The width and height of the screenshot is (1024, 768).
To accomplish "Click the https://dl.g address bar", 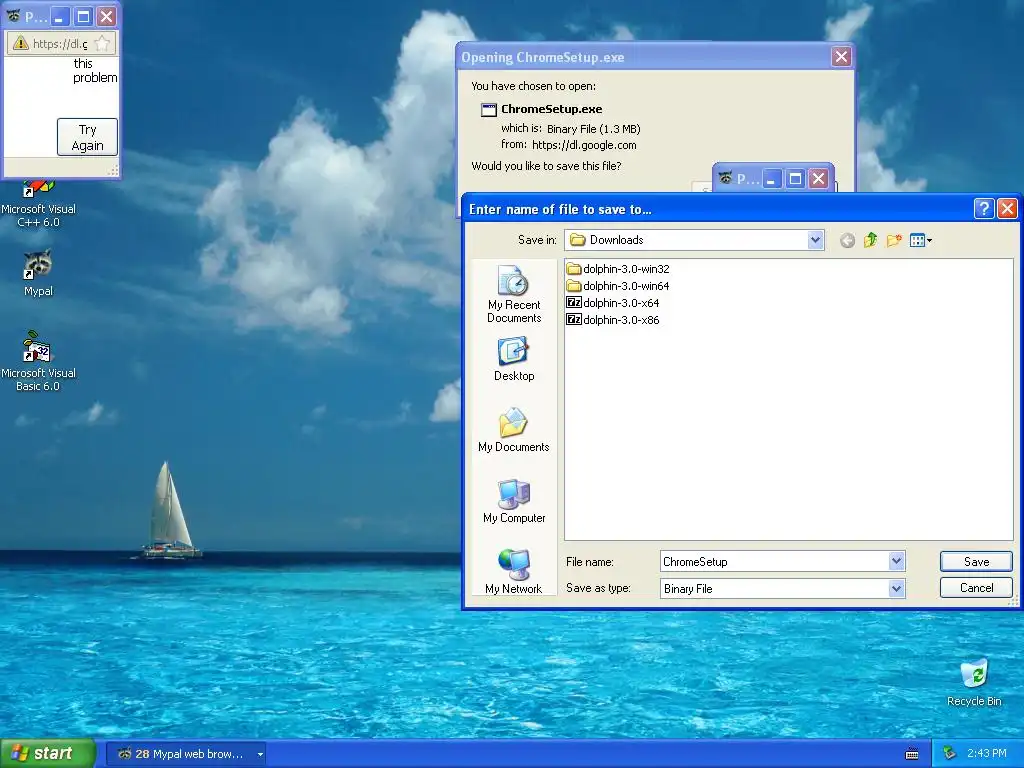I will (60, 44).
